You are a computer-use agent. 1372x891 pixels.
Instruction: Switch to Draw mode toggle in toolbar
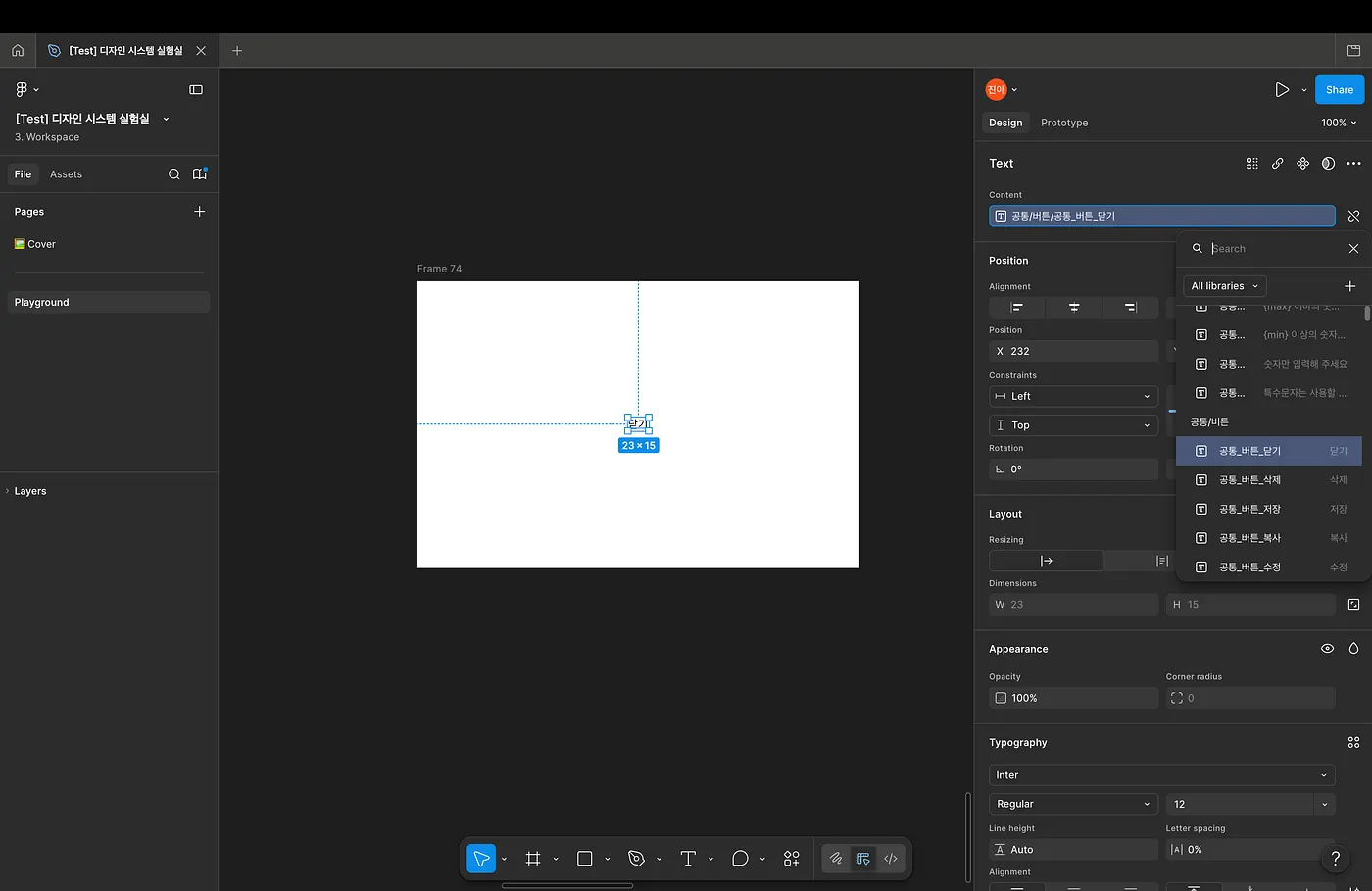click(836, 859)
